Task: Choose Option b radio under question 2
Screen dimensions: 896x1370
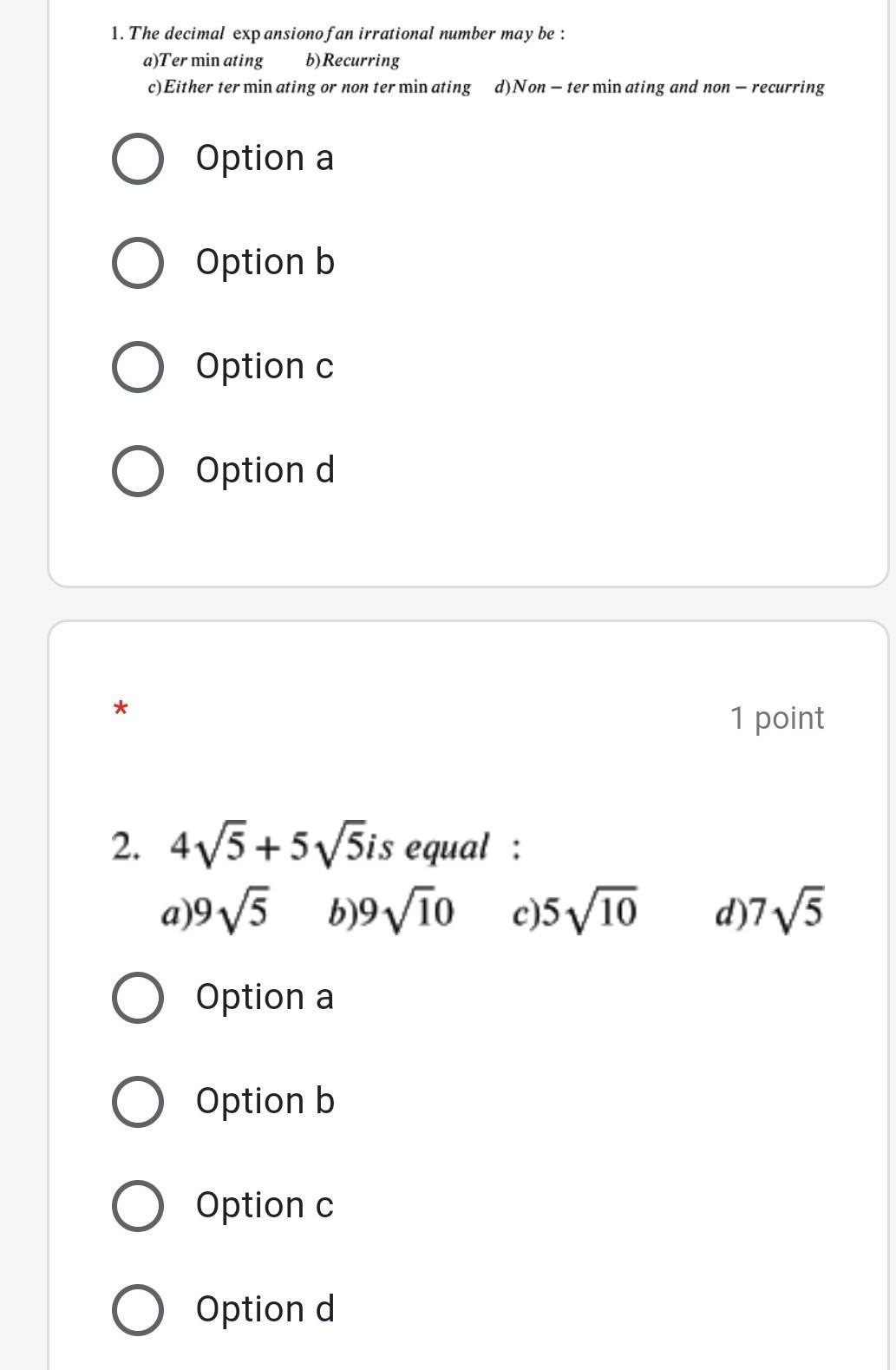Action: [138, 1102]
